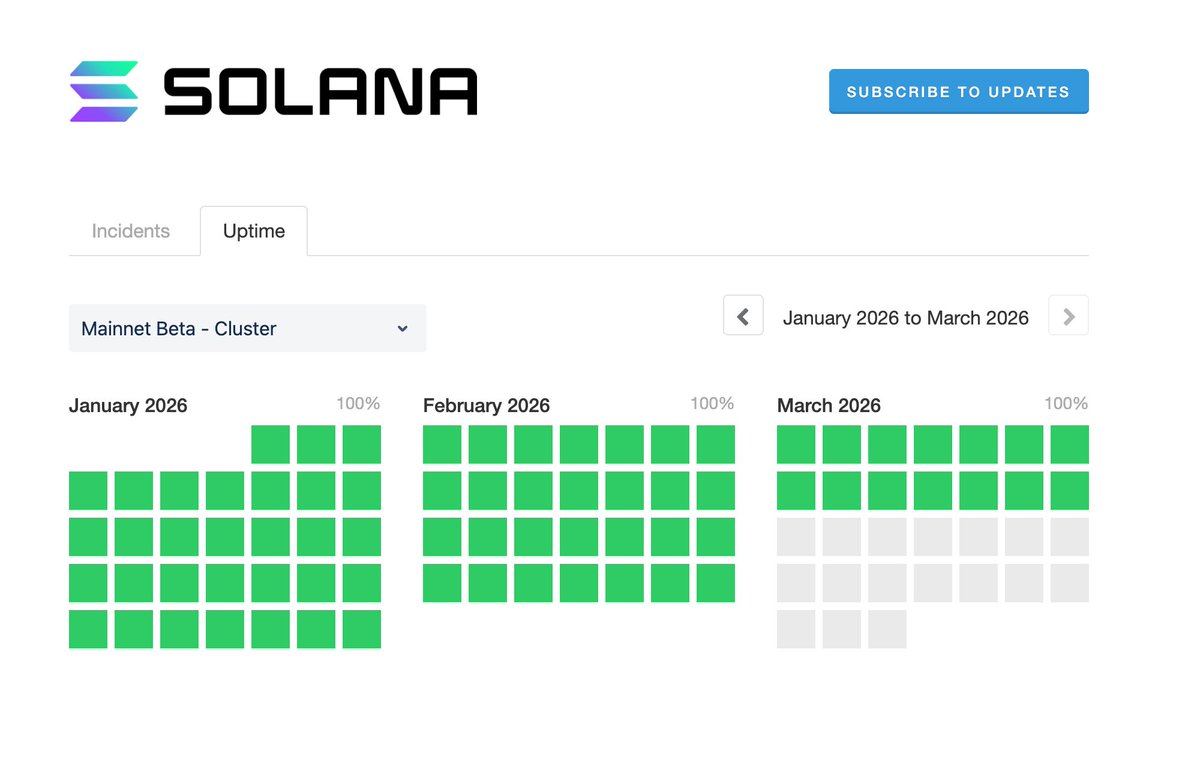Click the February 2026 heading
The width and height of the screenshot is (1200, 769).
[486, 405]
